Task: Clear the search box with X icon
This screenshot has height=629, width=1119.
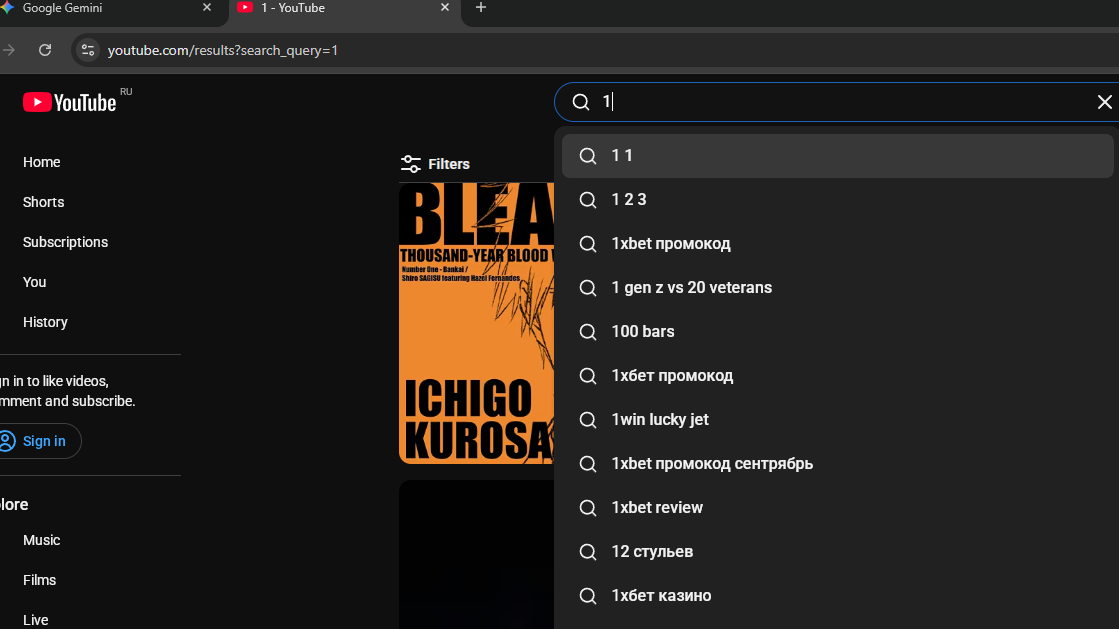Action: click(1104, 102)
